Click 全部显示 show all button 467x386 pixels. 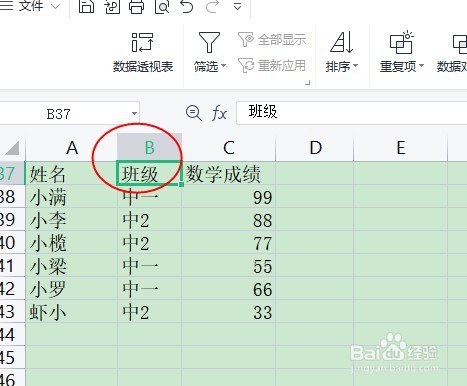tap(272, 40)
